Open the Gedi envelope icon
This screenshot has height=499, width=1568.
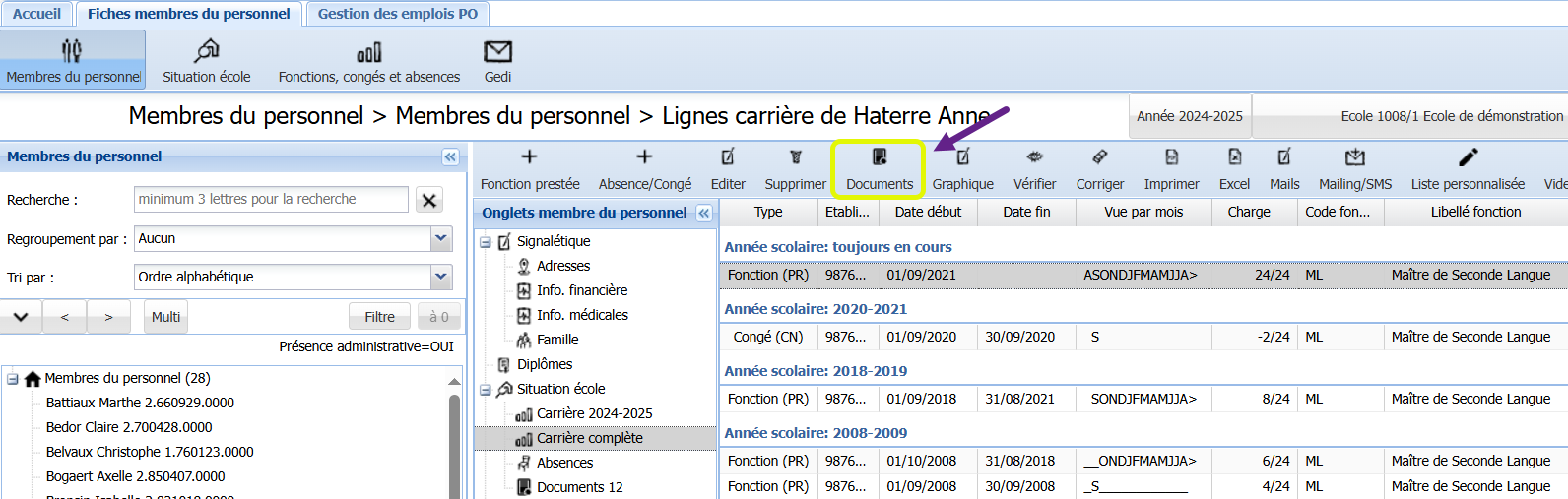[497, 52]
